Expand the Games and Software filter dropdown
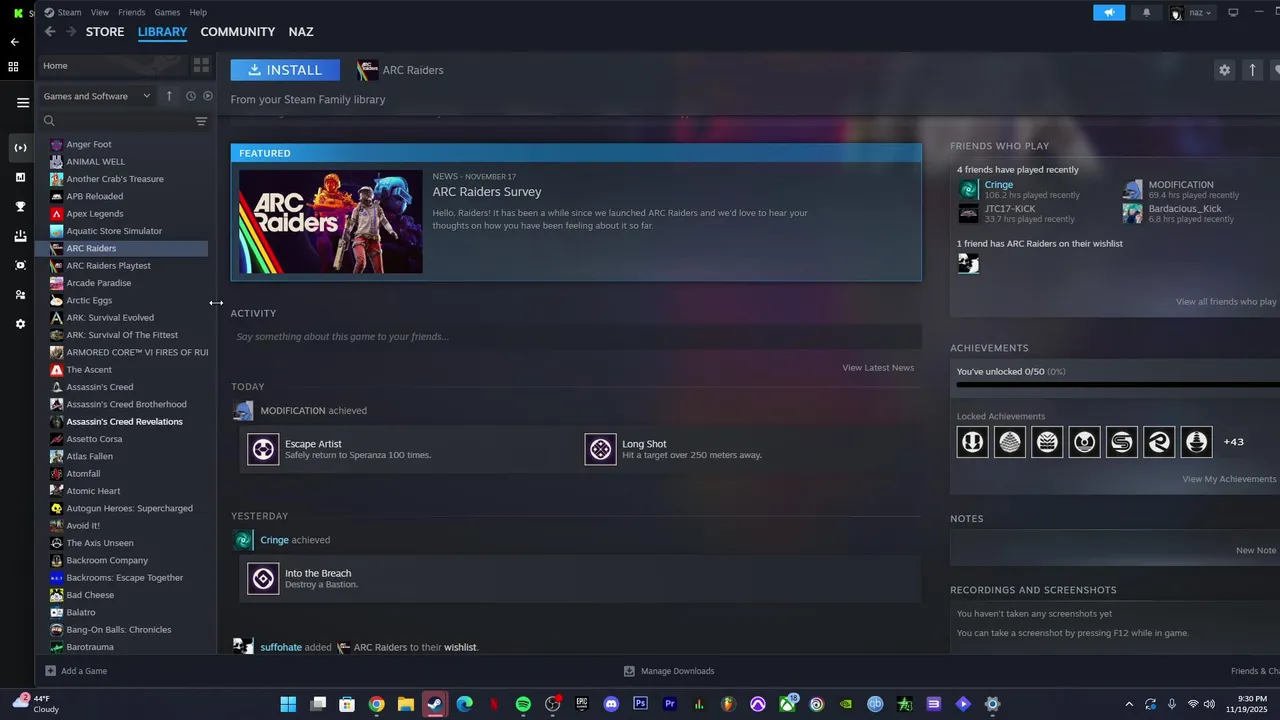The width and height of the screenshot is (1280, 720). 97,96
